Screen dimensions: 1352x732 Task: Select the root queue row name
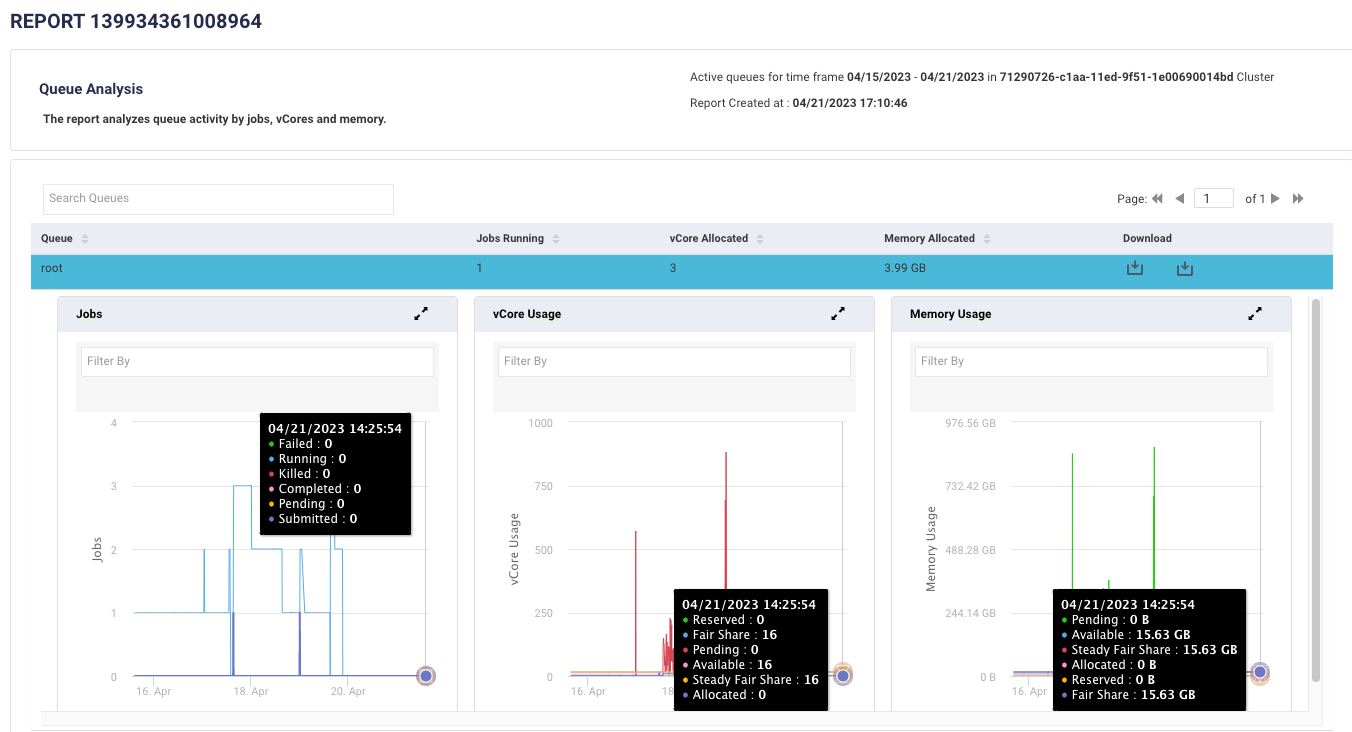52,268
